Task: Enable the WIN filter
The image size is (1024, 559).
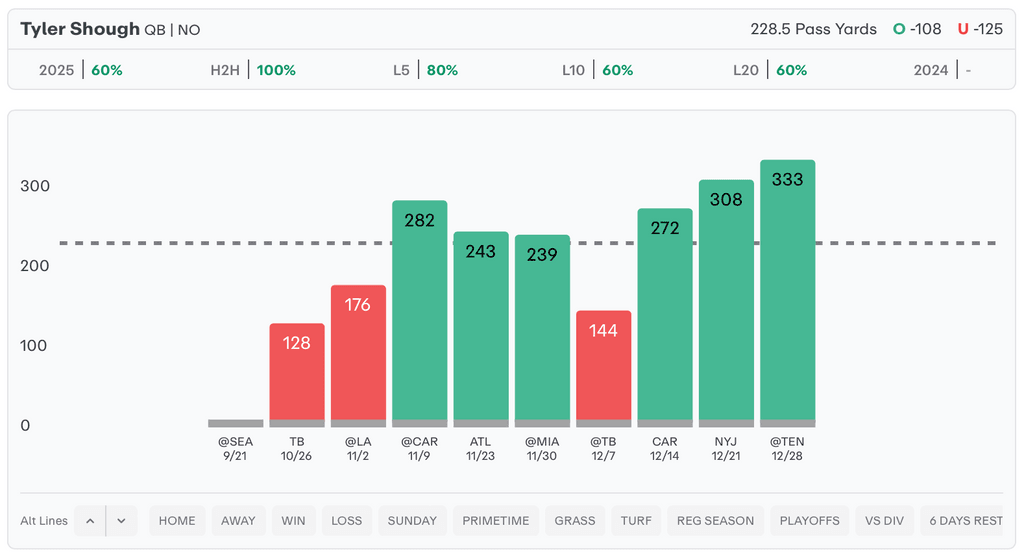Action: point(294,521)
